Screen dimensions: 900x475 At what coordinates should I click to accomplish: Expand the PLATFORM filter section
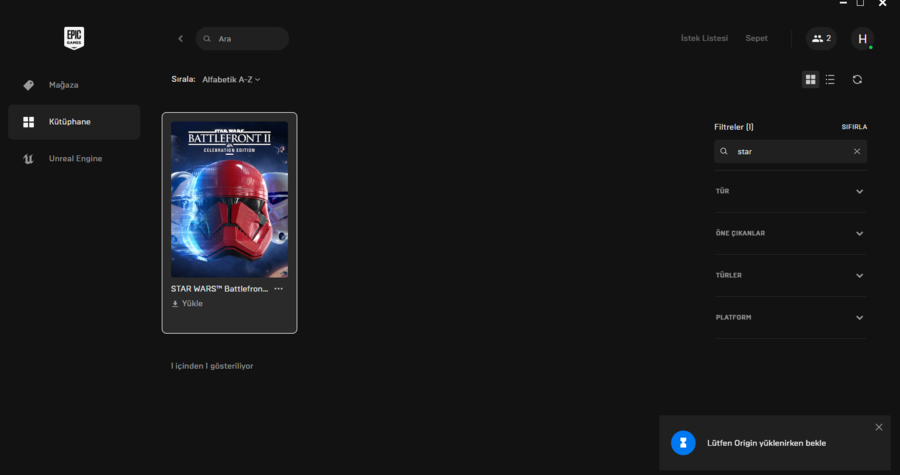[x=790, y=317]
